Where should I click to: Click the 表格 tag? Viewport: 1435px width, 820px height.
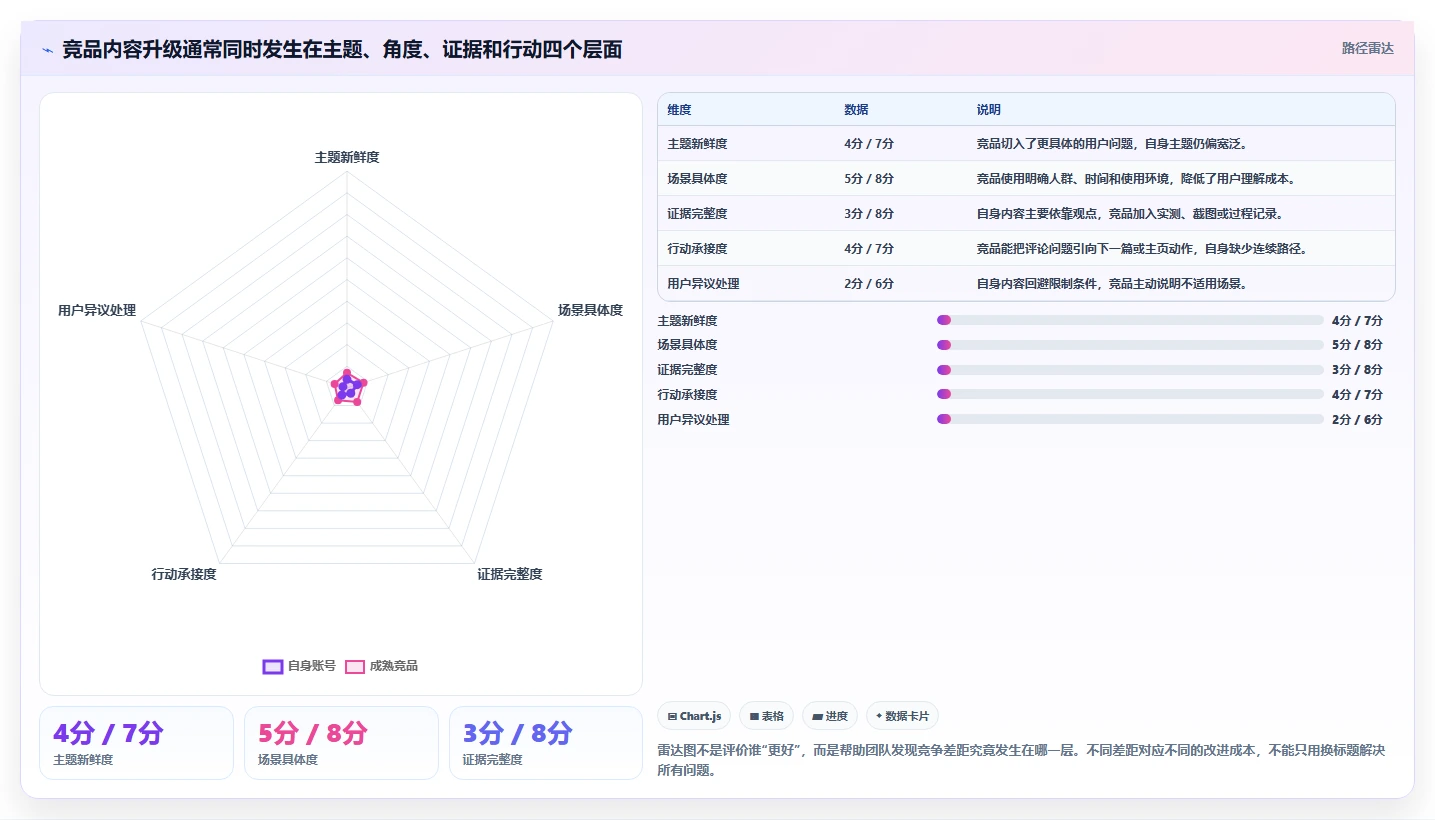(x=766, y=716)
